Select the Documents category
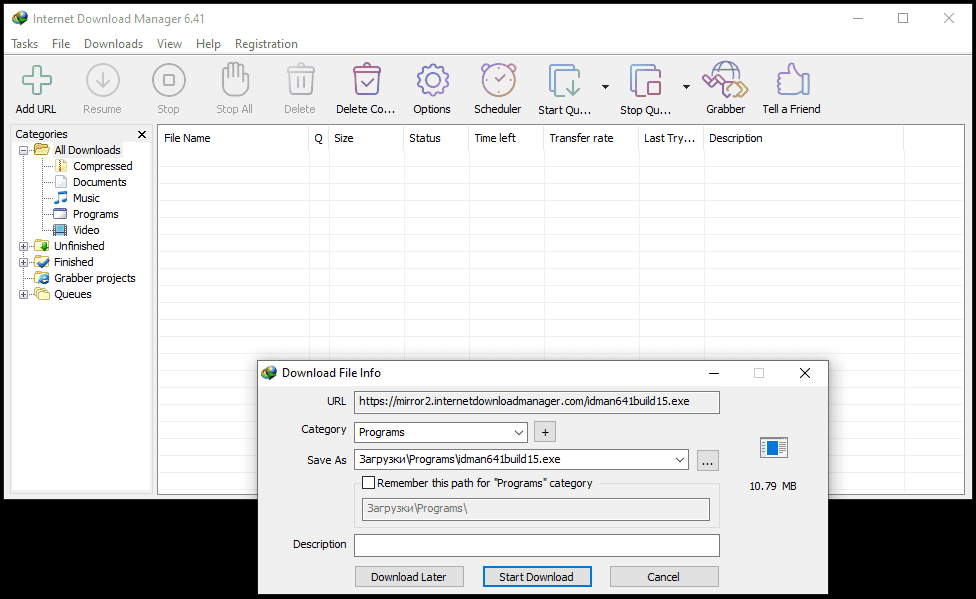The height and width of the screenshot is (599, 976). (x=100, y=182)
